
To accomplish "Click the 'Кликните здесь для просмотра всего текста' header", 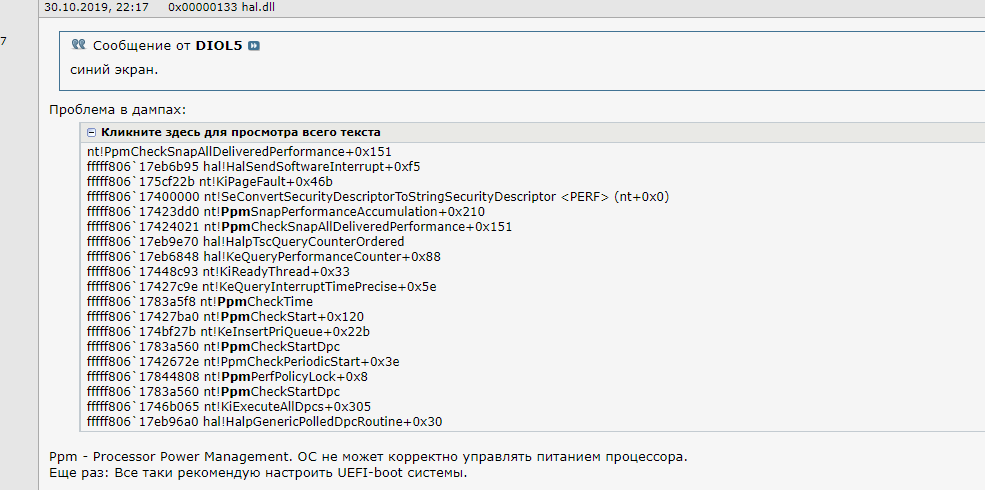I will pyautogui.click(x=240, y=132).
